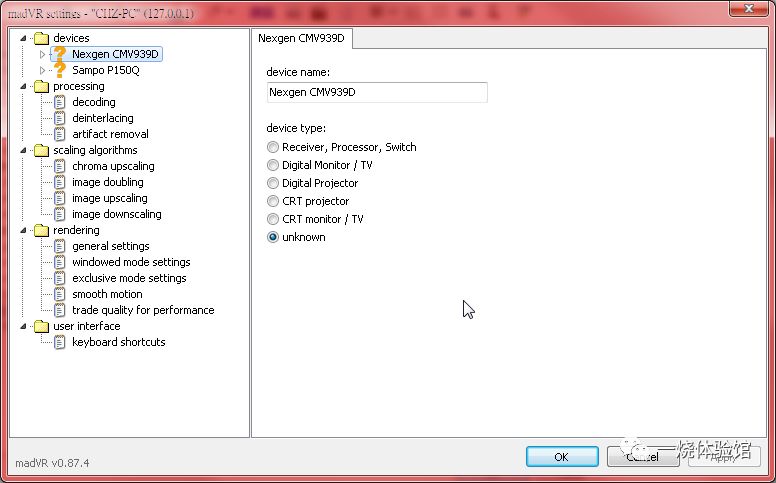This screenshot has height=483, width=776.
Task: Choose Receiver, Processor, Switch option
Action: [x=273, y=147]
